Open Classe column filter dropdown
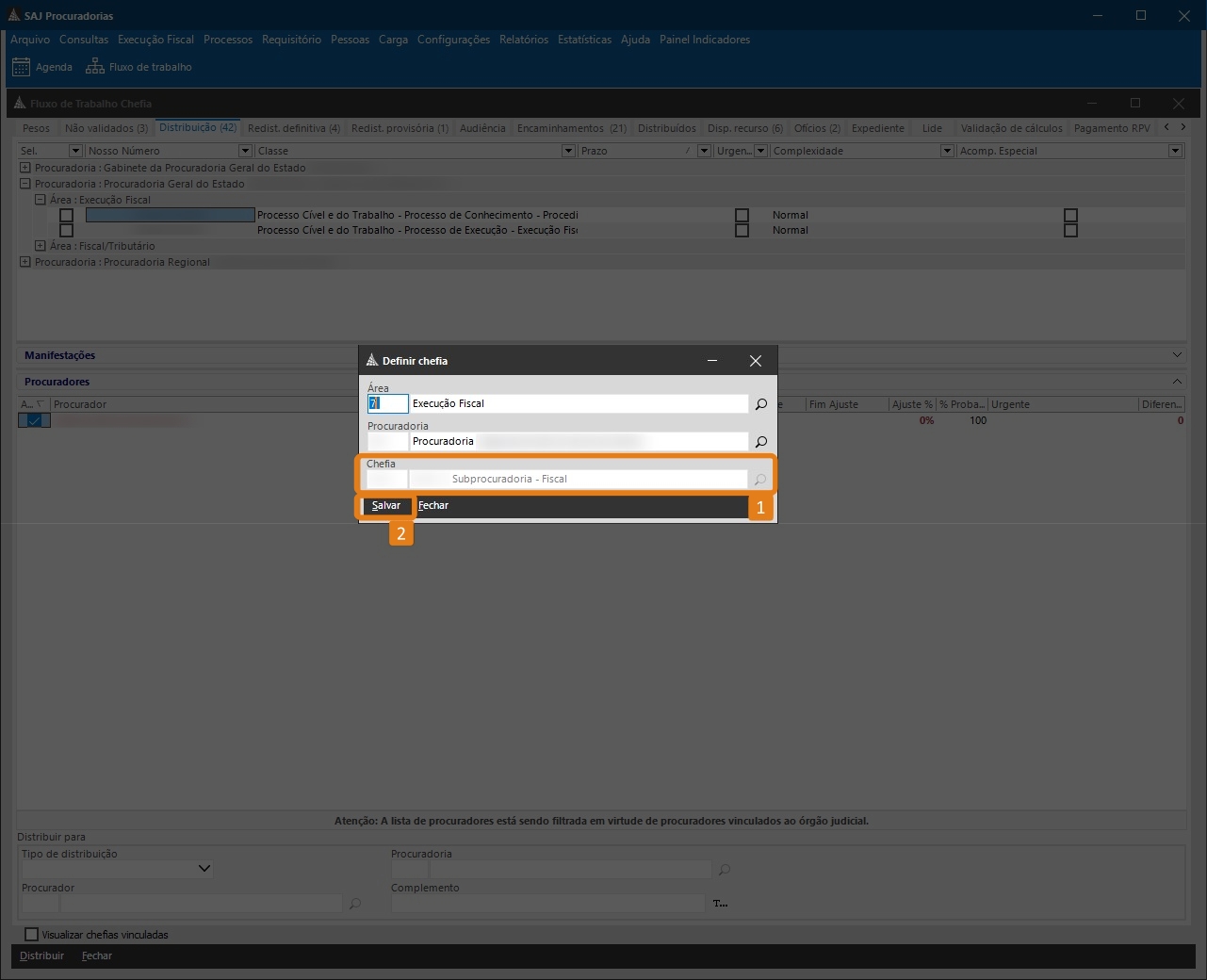Viewport: 1207px width, 980px height. [x=568, y=151]
